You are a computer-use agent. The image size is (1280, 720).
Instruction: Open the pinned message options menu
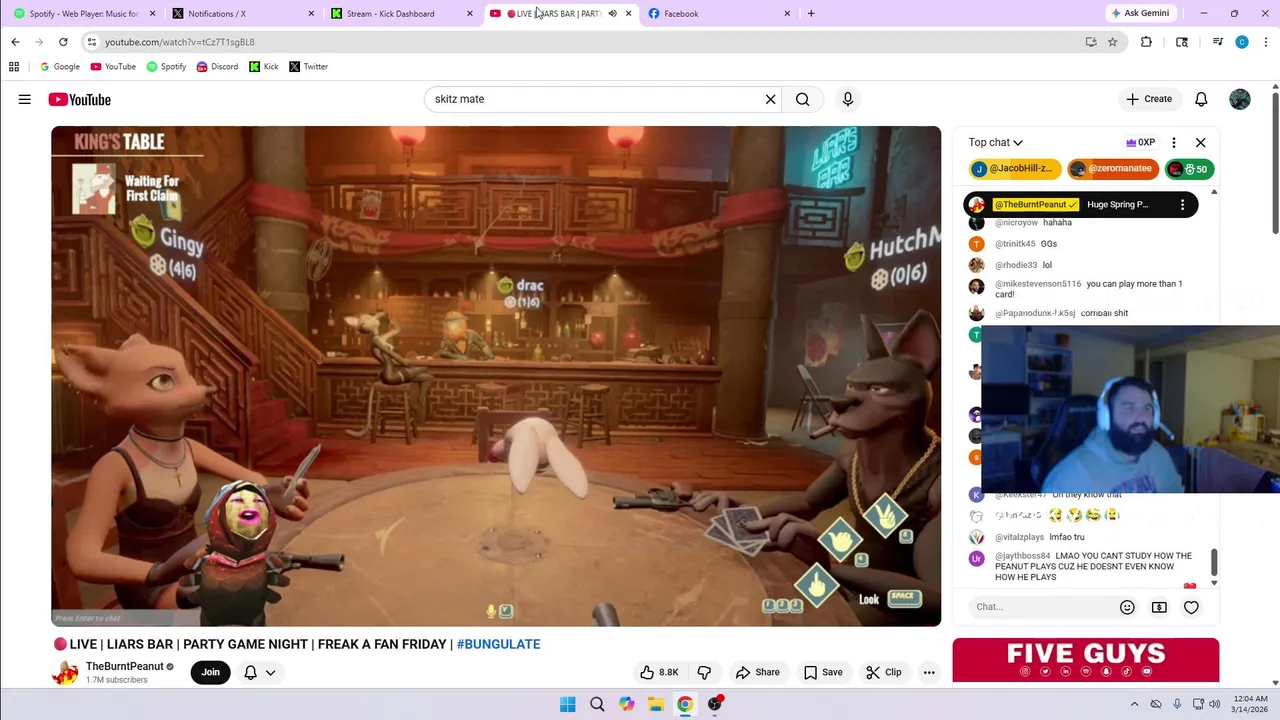(x=1182, y=204)
